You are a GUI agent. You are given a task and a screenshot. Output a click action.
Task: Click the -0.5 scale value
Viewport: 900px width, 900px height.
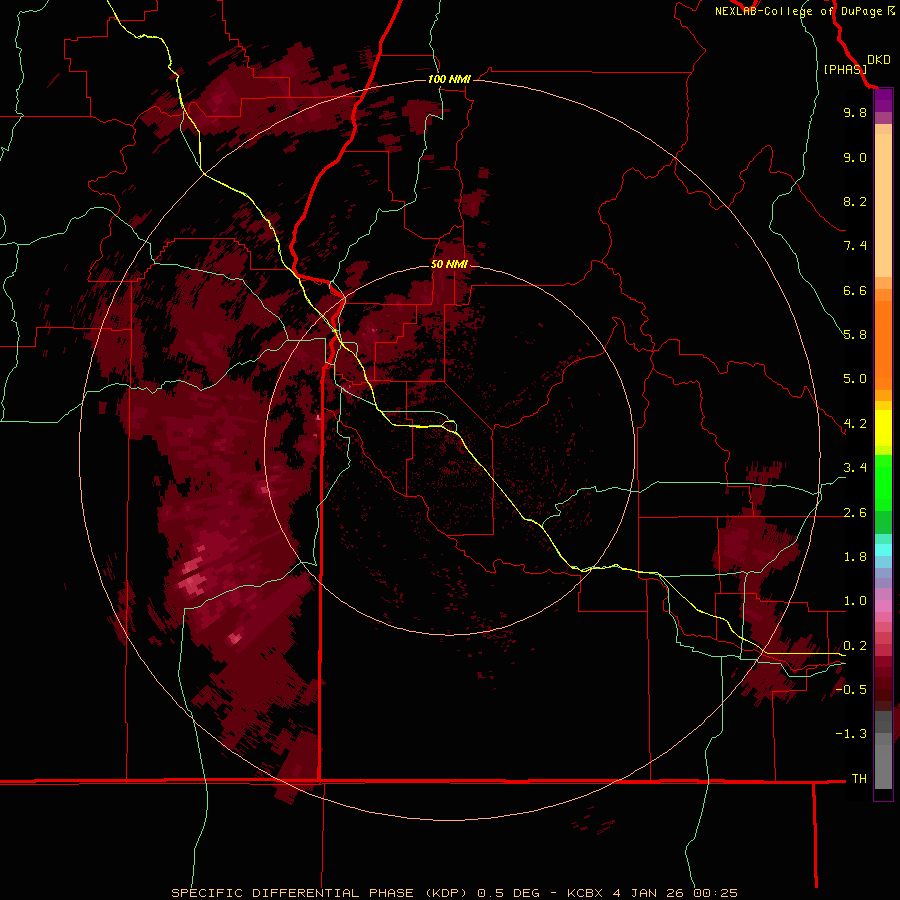pyautogui.click(x=851, y=690)
